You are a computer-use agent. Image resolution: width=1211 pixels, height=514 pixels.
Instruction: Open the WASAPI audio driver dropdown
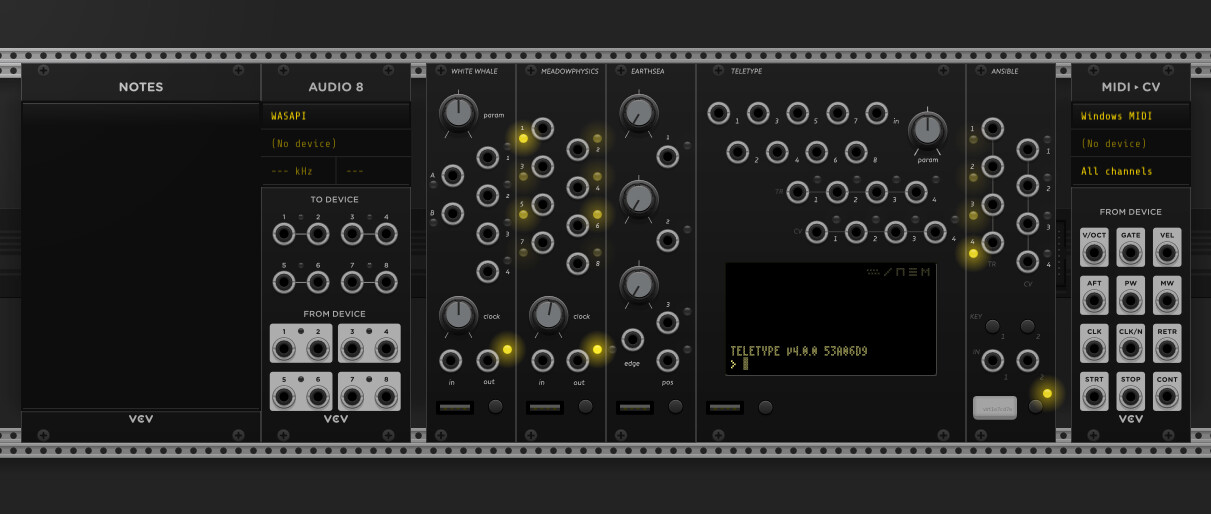(336, 116)
